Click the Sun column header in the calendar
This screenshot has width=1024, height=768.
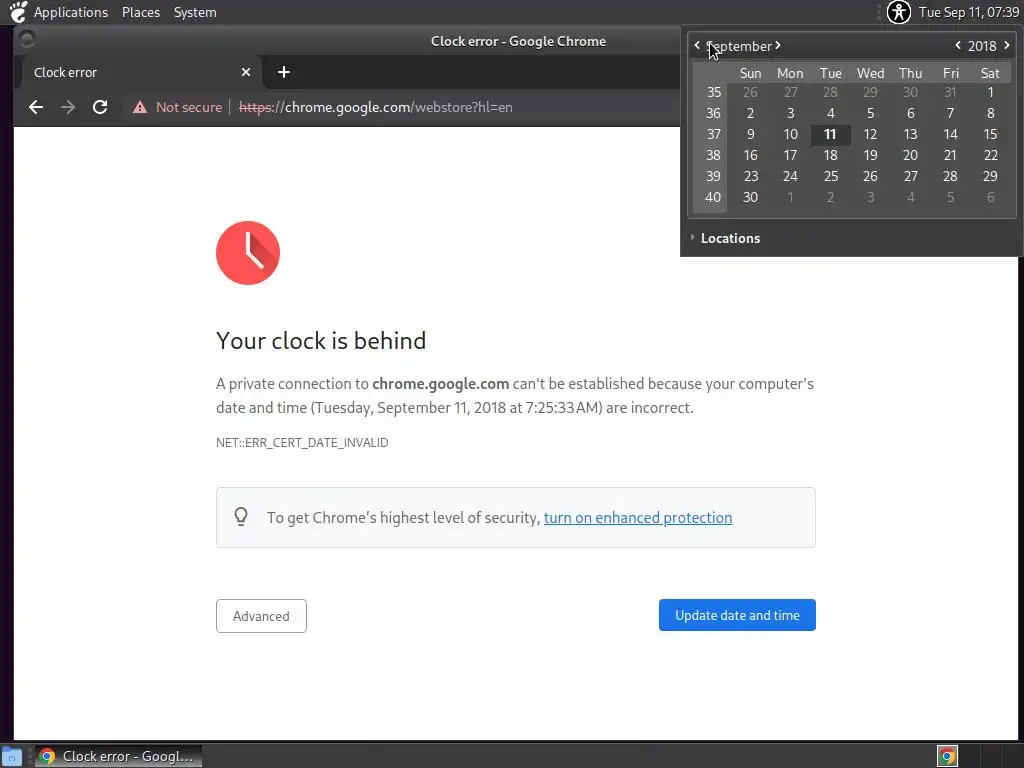tap(750, 73)
